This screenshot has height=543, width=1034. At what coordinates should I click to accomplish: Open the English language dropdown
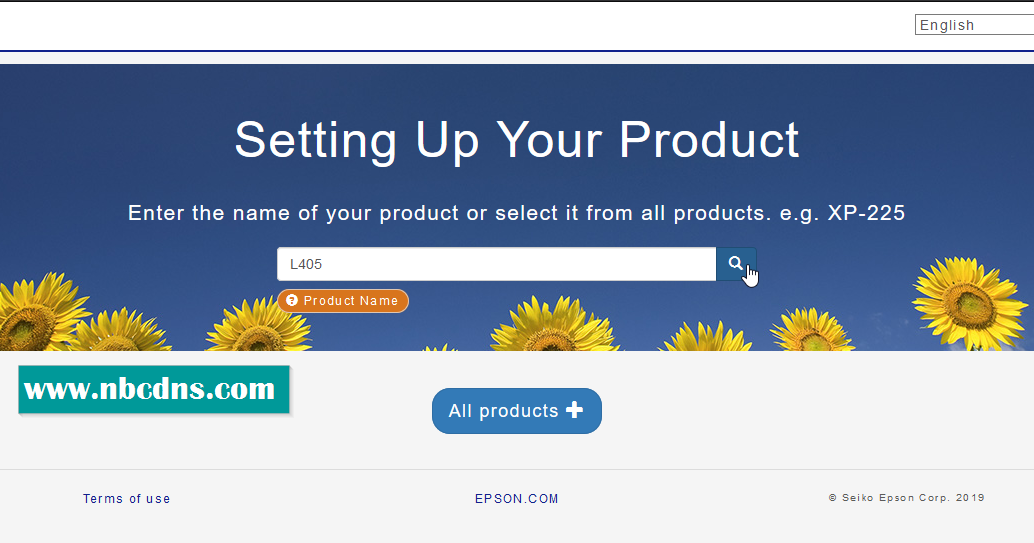(x=973, y=25)
